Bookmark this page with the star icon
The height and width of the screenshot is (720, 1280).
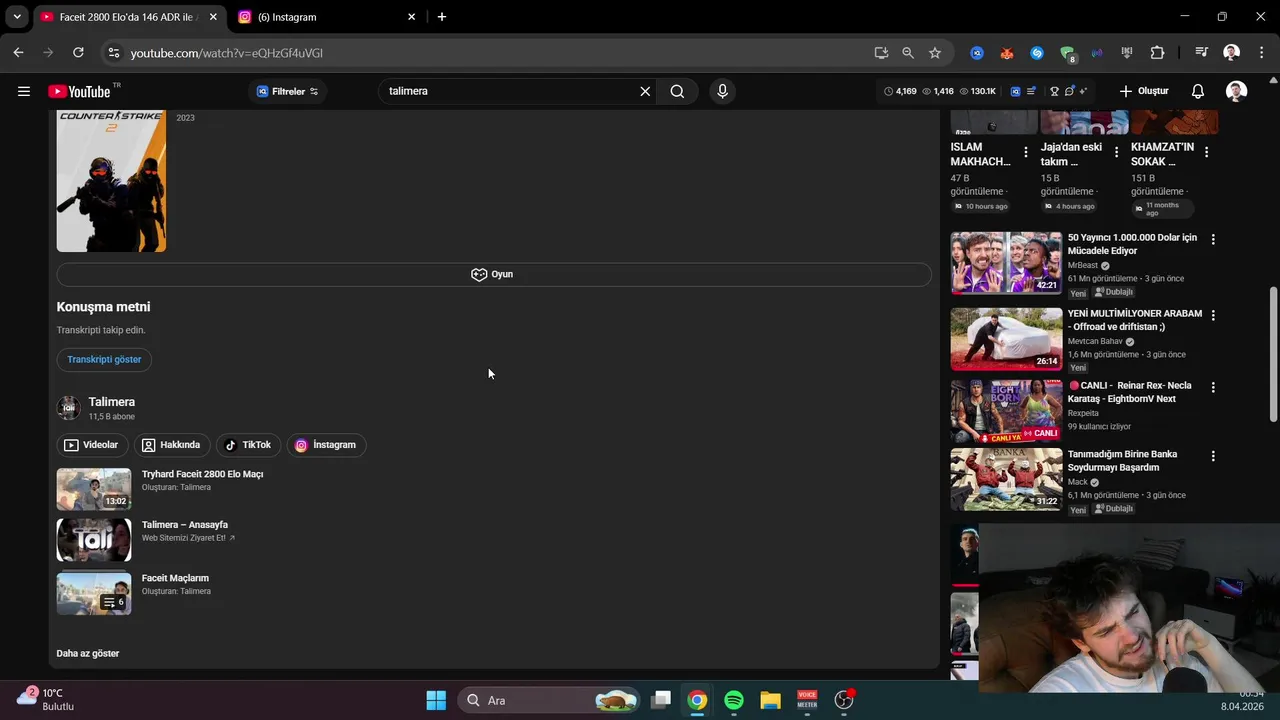(935, 53)
